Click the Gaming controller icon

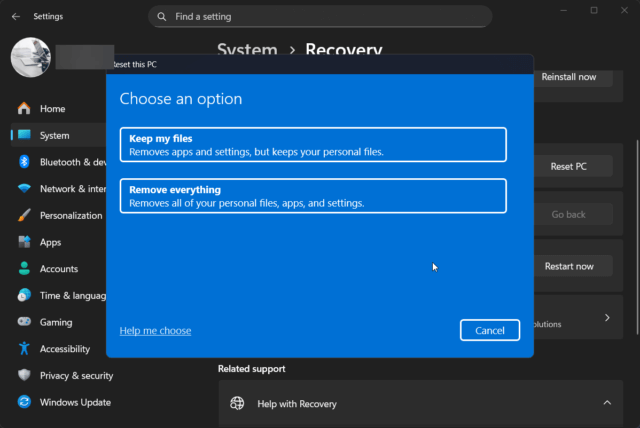[24, 322]
